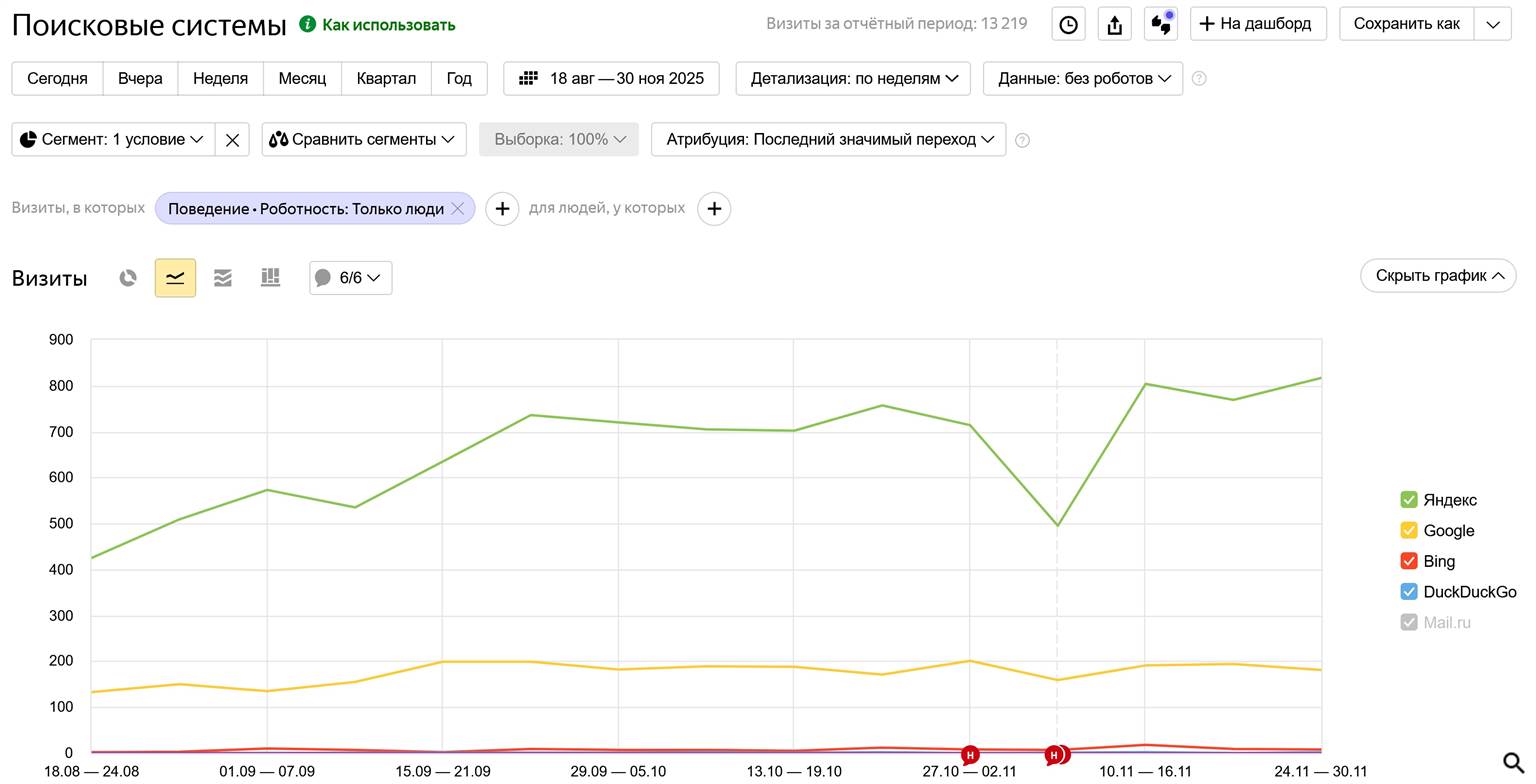
Task: Open the Как использовать help link
Action: (x=387, y=25)
